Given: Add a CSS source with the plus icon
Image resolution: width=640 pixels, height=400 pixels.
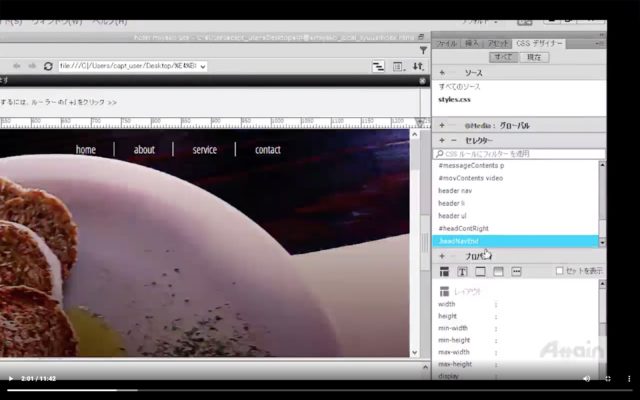Looking at the screenshot, I should coord(442,73).
